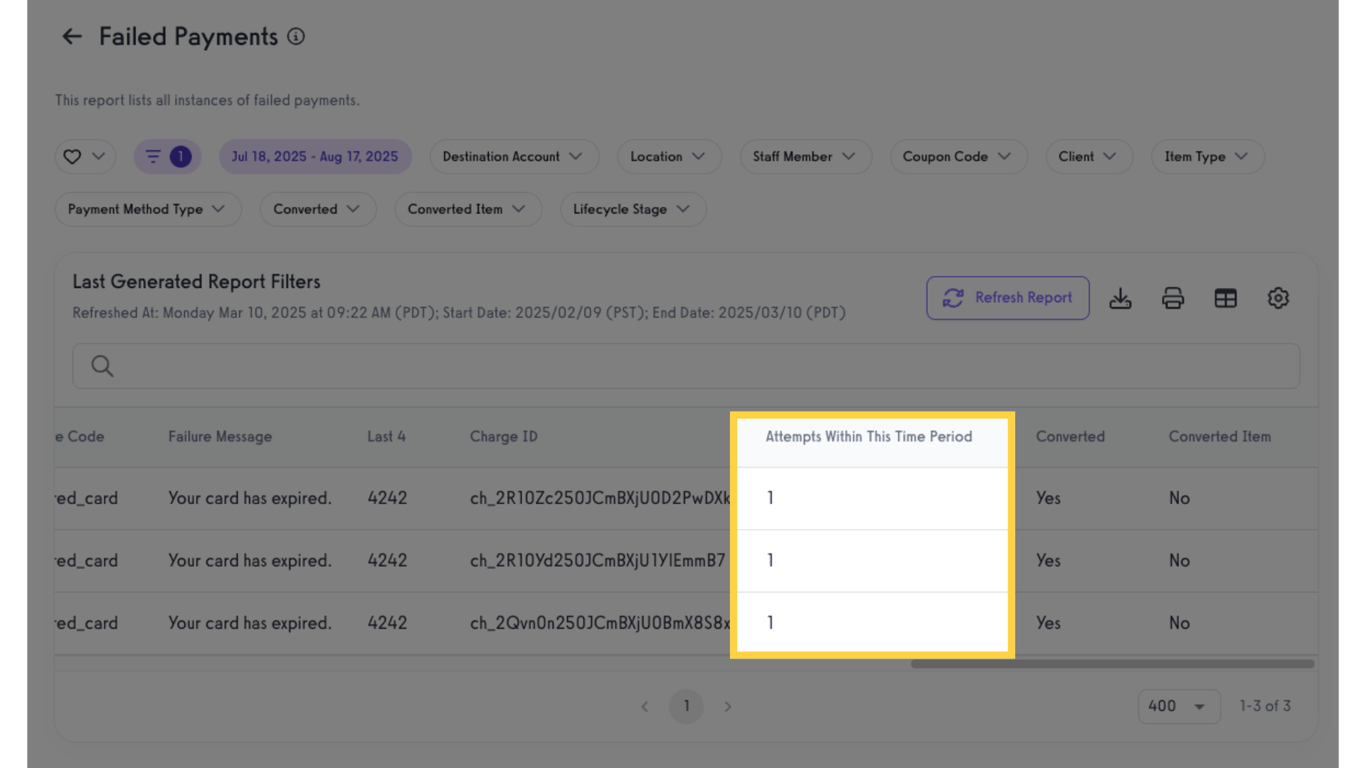Sort by the Converted column header
Screen dimensions: 1366x768
point(1070,437)
